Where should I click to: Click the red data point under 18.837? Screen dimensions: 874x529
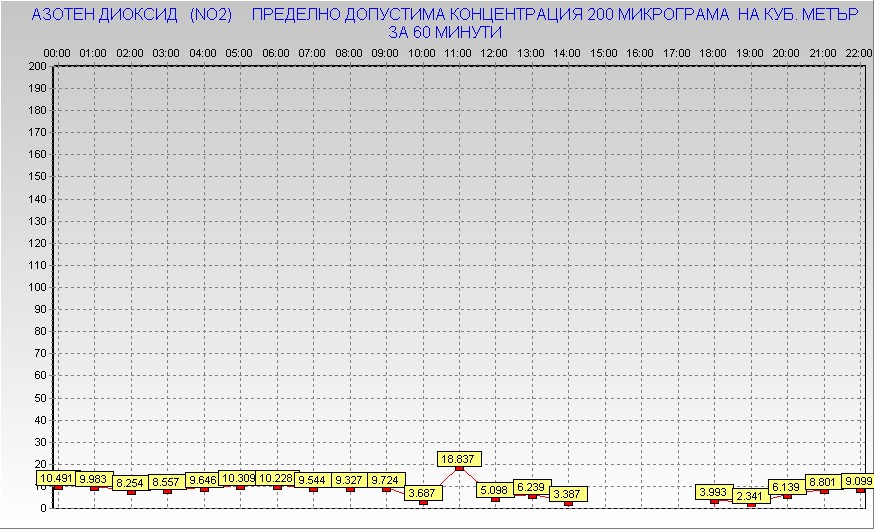[459, 468]
